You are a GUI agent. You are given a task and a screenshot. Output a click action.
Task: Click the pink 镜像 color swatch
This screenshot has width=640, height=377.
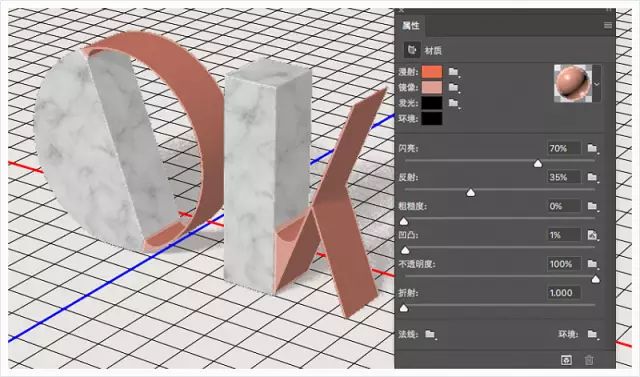point(432,87)
